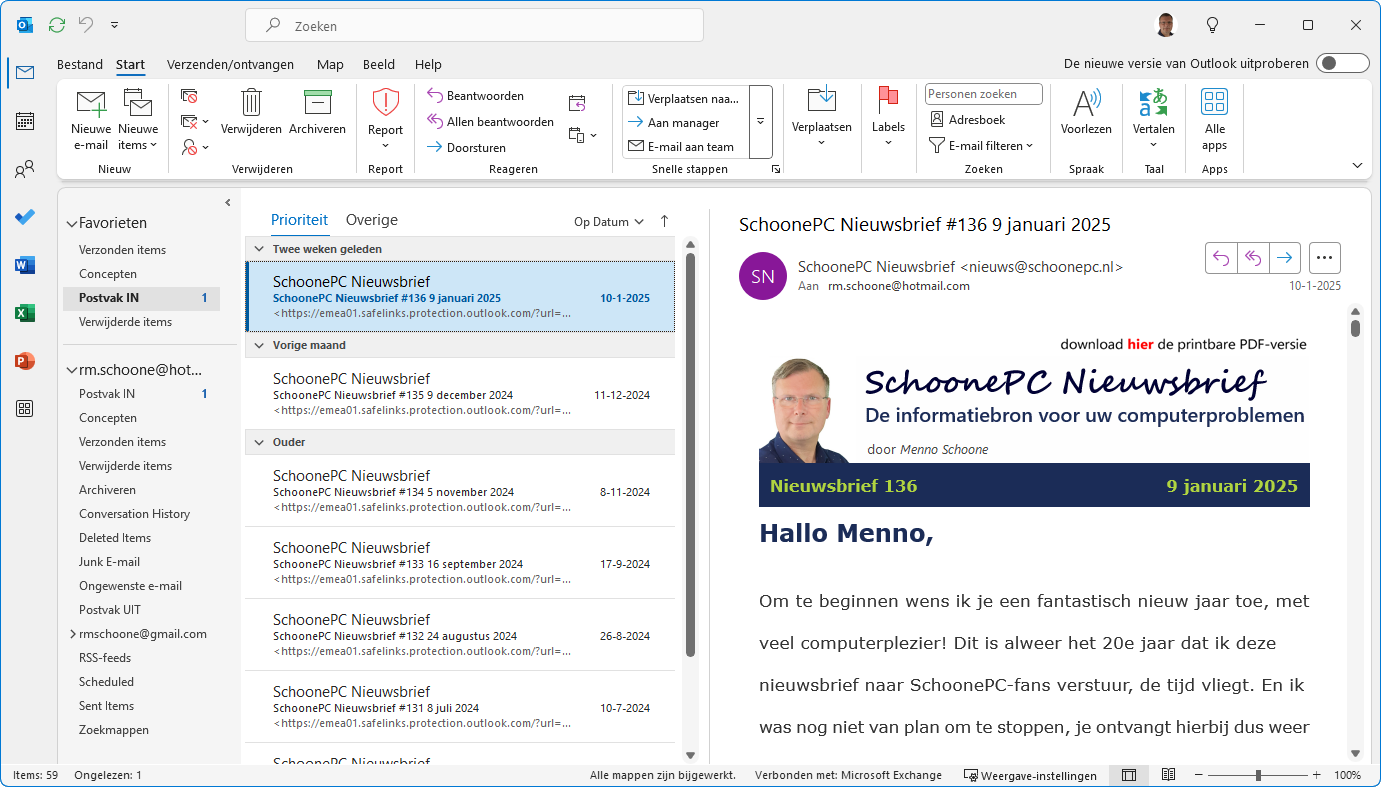Image resolution: width=1381 pixels, height=788 pixels.
Task: Open the Adresboek
Action: coord(968,120)
